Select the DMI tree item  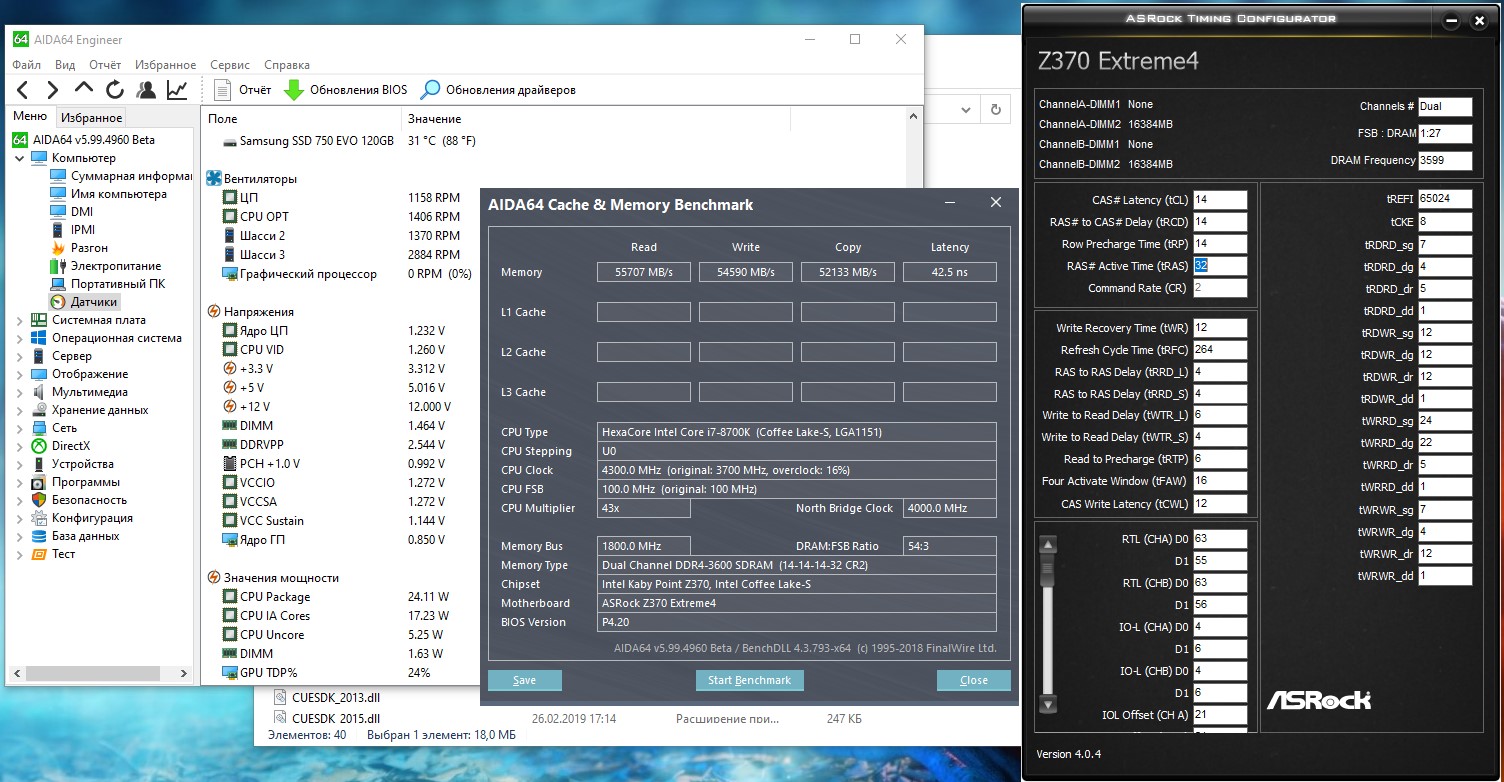72,212
